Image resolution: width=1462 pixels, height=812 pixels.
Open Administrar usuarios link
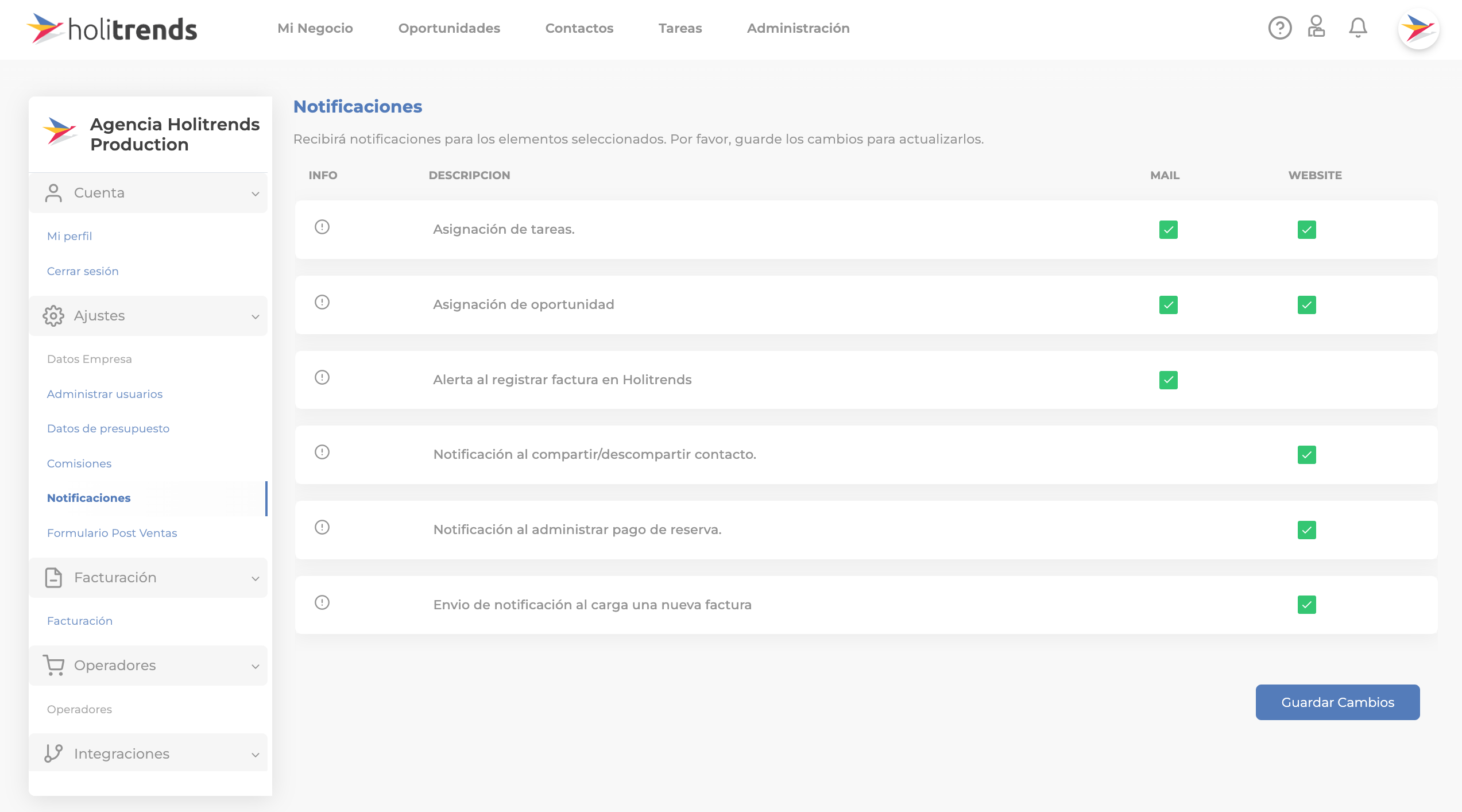(x=105, y=394)
